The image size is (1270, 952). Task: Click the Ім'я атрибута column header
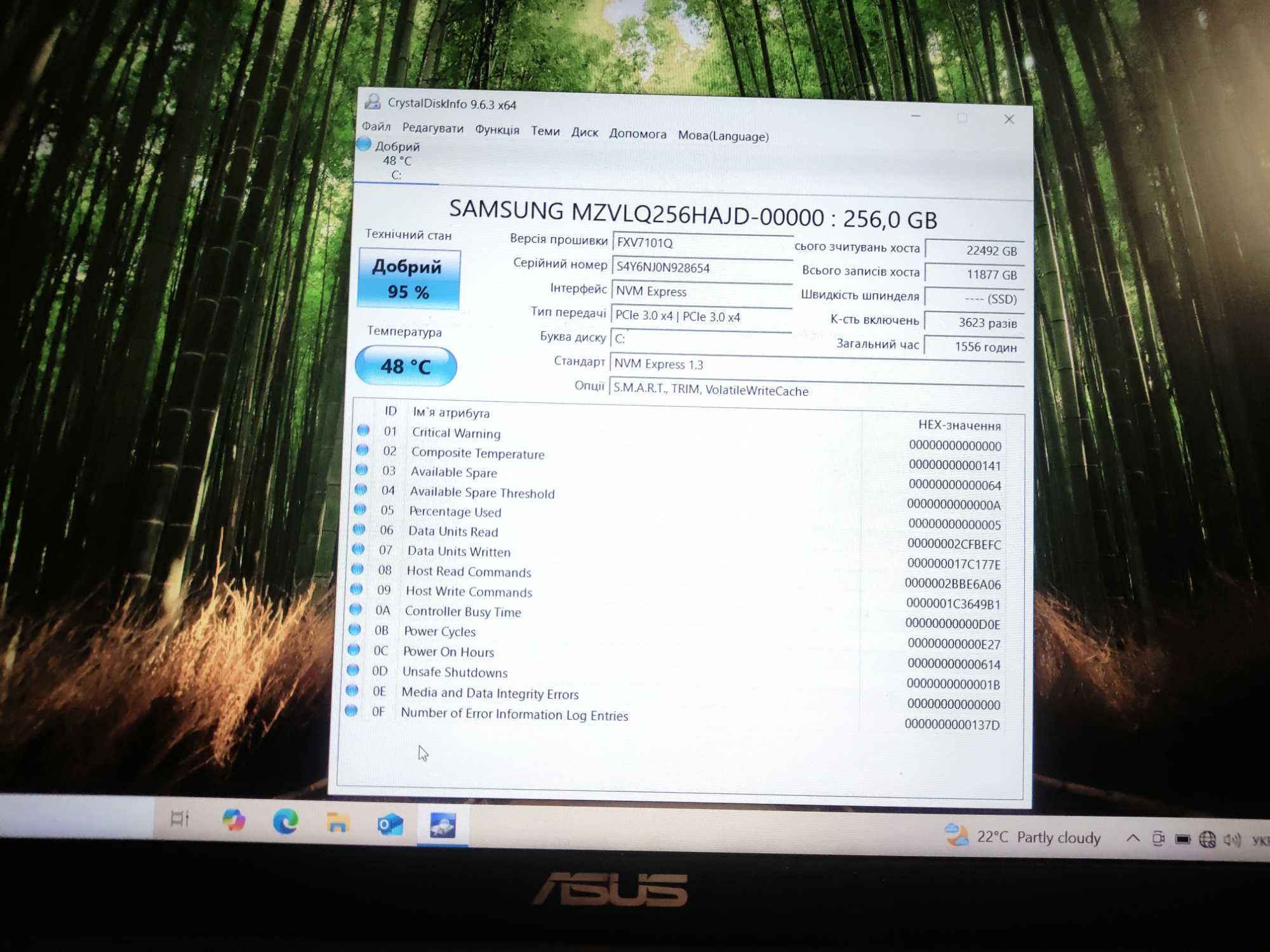451,413
